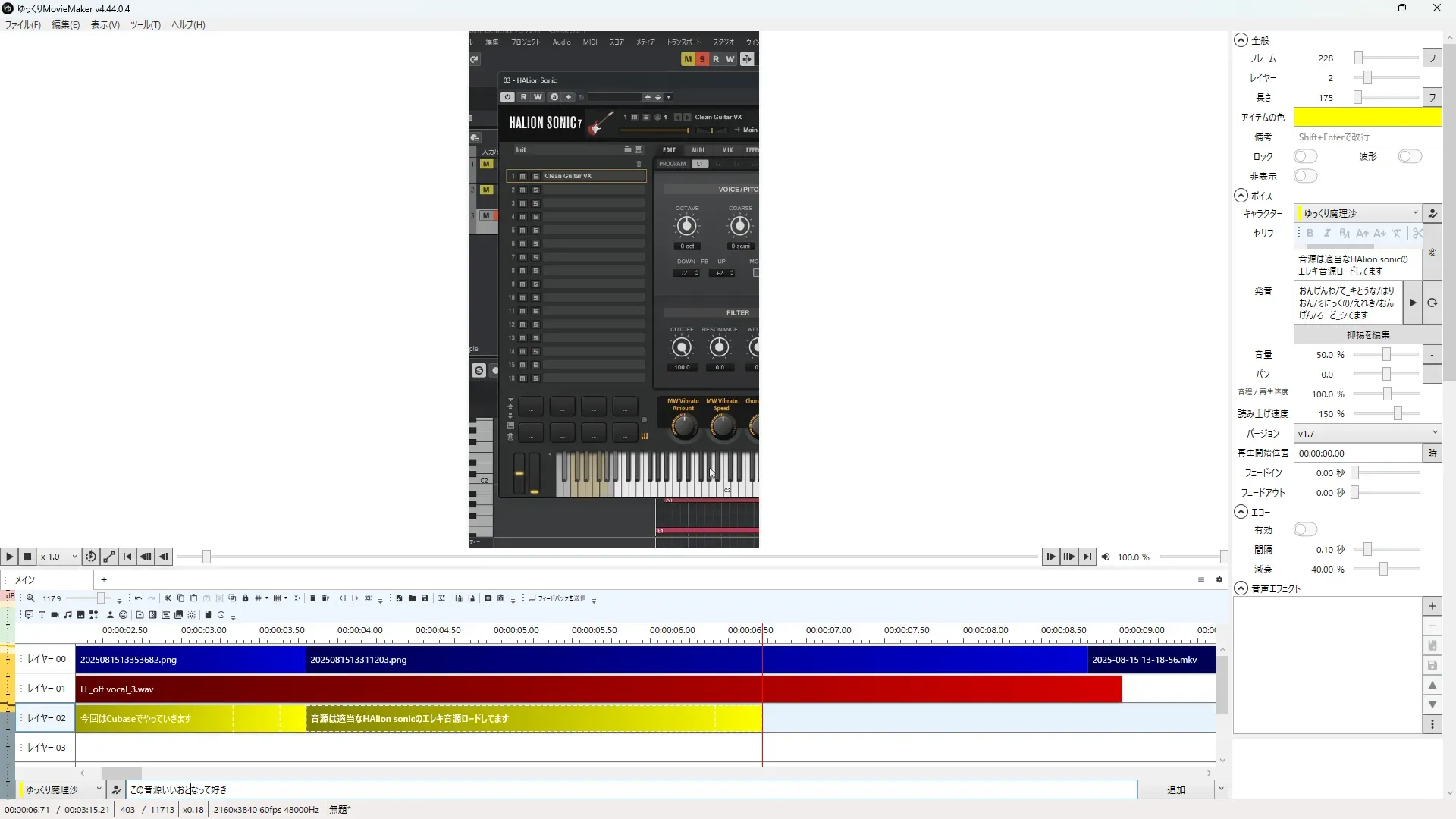Click the 抑揚を編集 button
Image resolution: width=1456 pixels, height=819 pixels.
[x=1367, y=335]
